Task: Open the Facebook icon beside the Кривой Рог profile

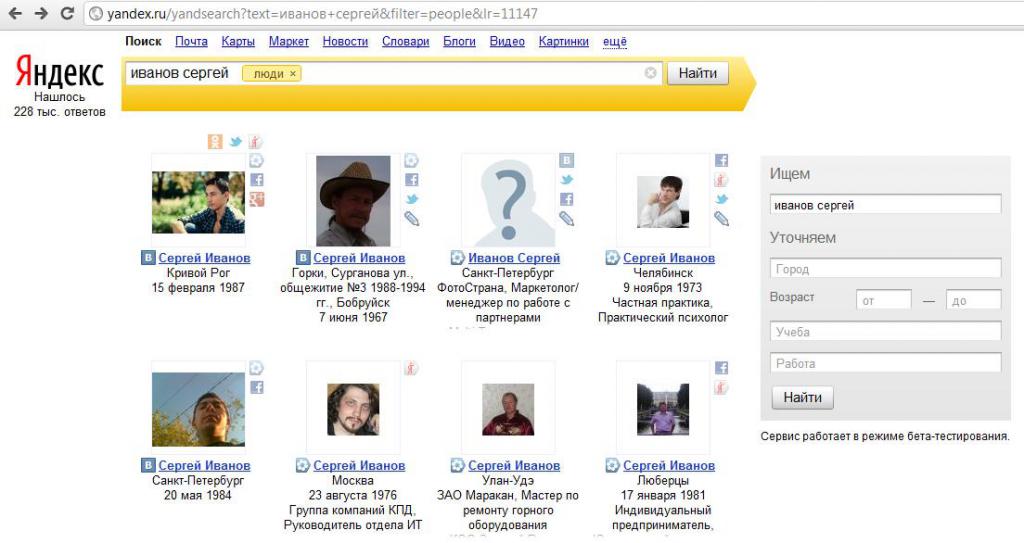Action: pyautogui.click(x=257, y=180)
